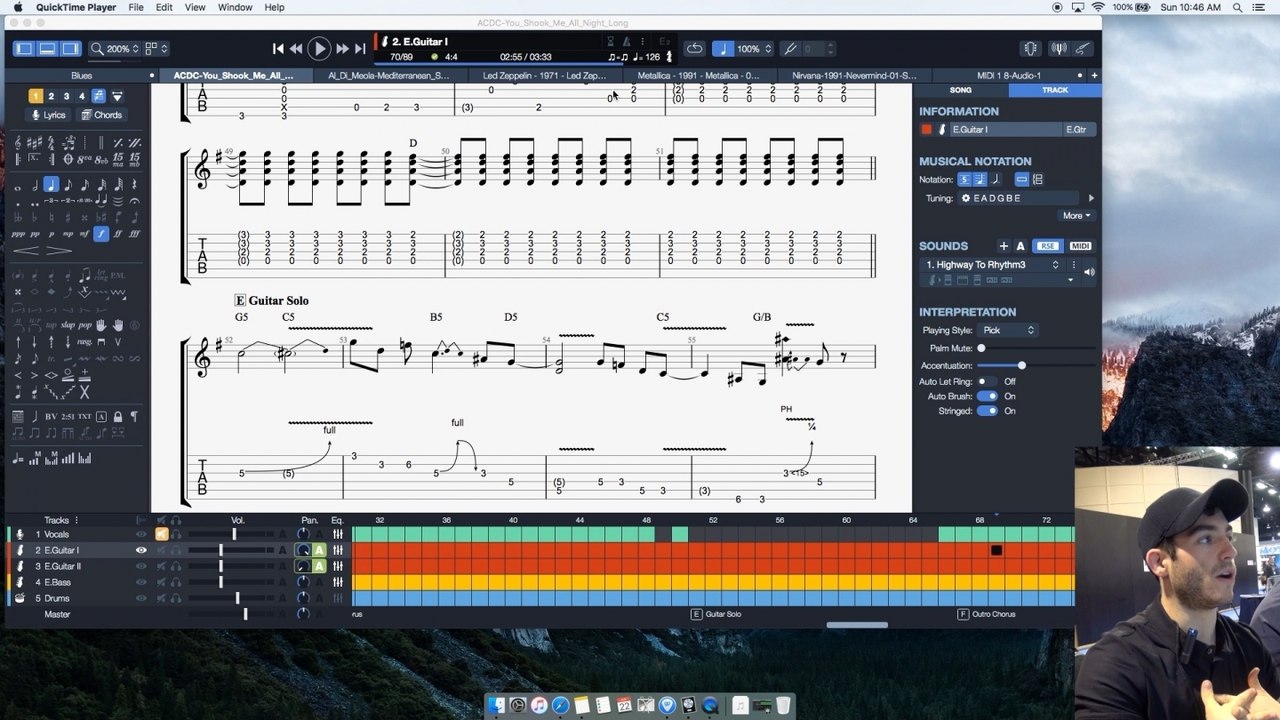Jump to the first bar
The height and width of the screenshot is (720, 1280).
[x=278, y=48]
